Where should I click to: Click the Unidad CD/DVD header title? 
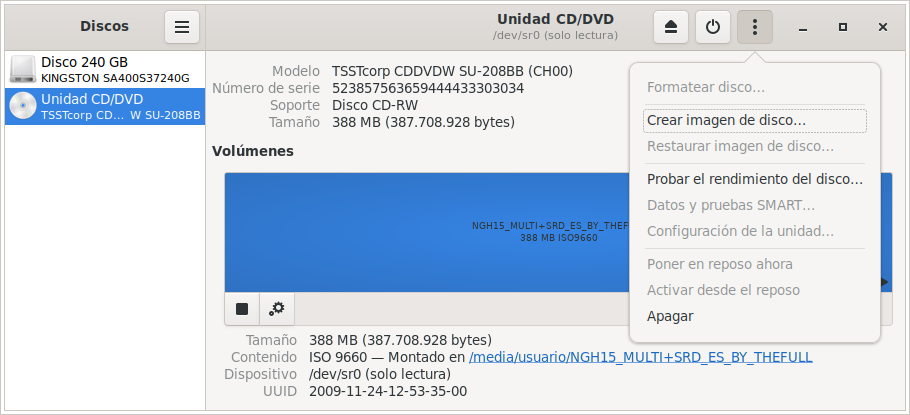pyautogui.click(x=555, y=19)
